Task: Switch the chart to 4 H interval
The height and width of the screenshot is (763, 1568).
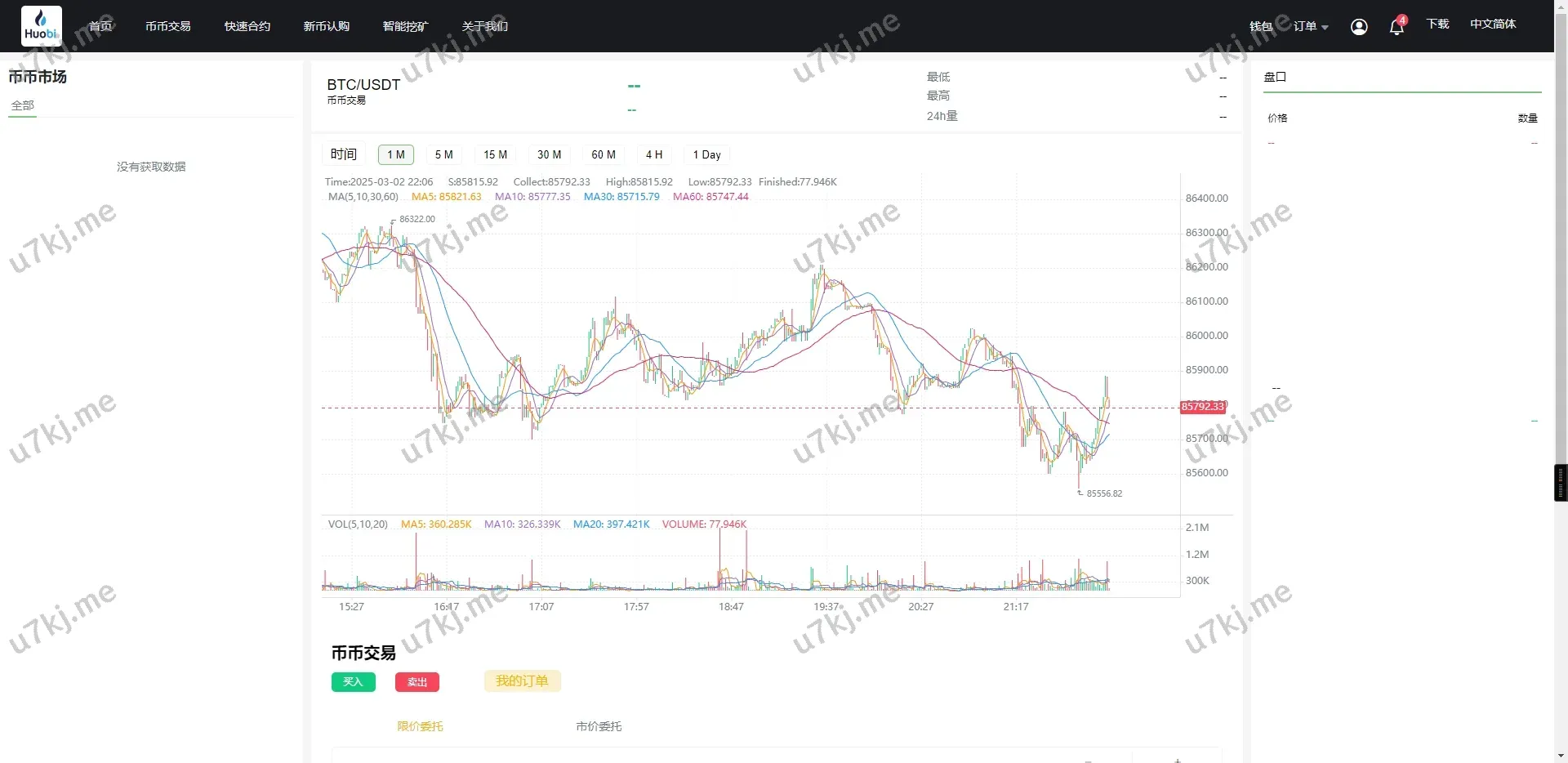Action: click(x=654, y=154)
